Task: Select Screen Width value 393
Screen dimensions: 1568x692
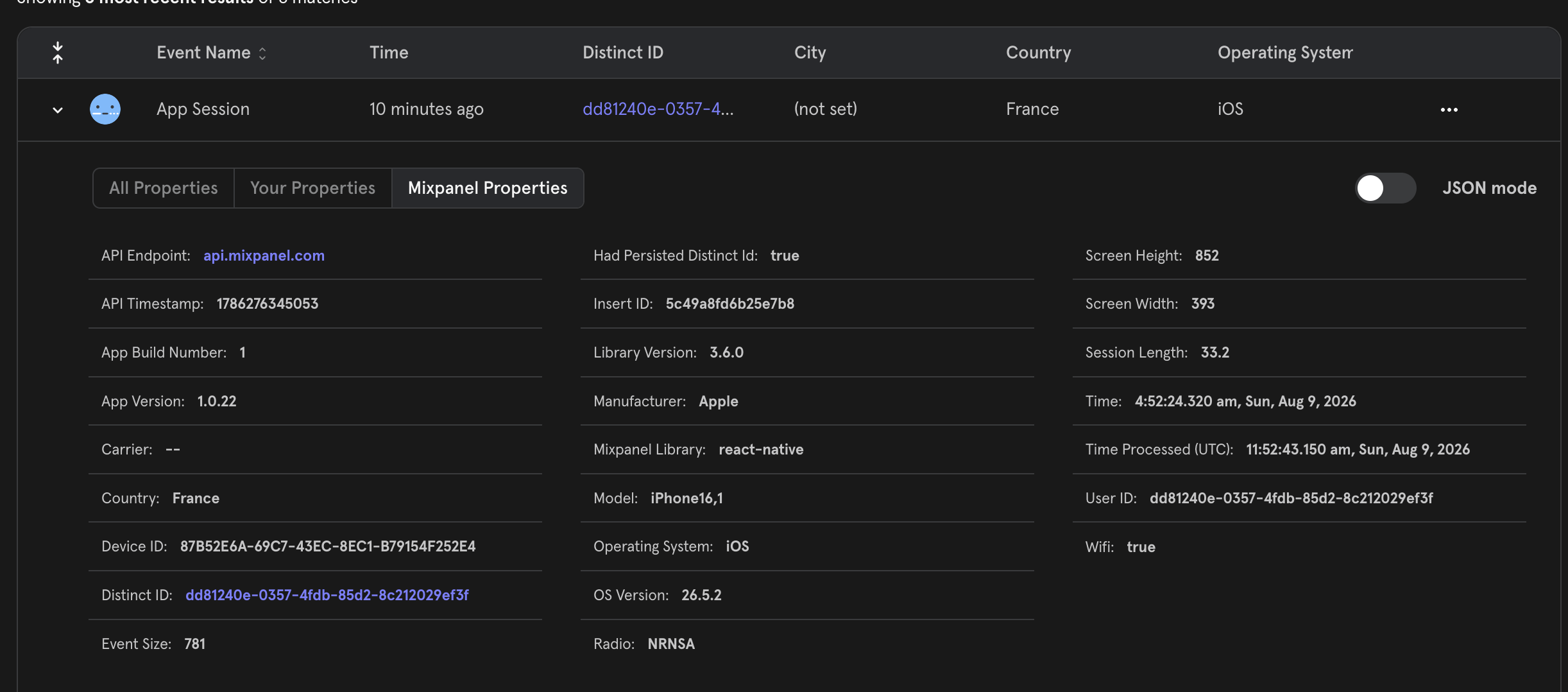Action: pos(1203,304)
